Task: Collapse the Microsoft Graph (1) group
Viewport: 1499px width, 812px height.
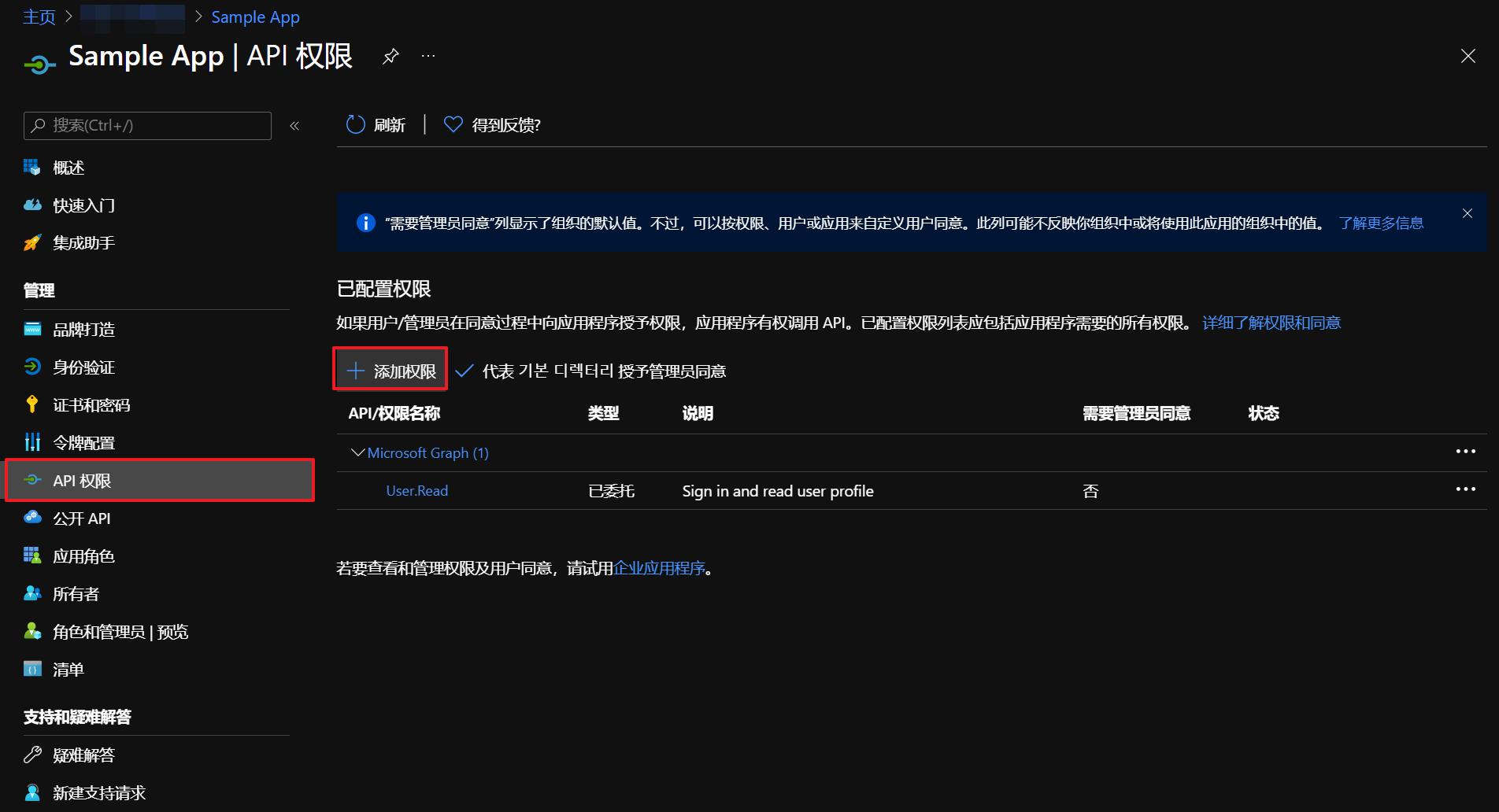Action: click(x=357, y=453)
